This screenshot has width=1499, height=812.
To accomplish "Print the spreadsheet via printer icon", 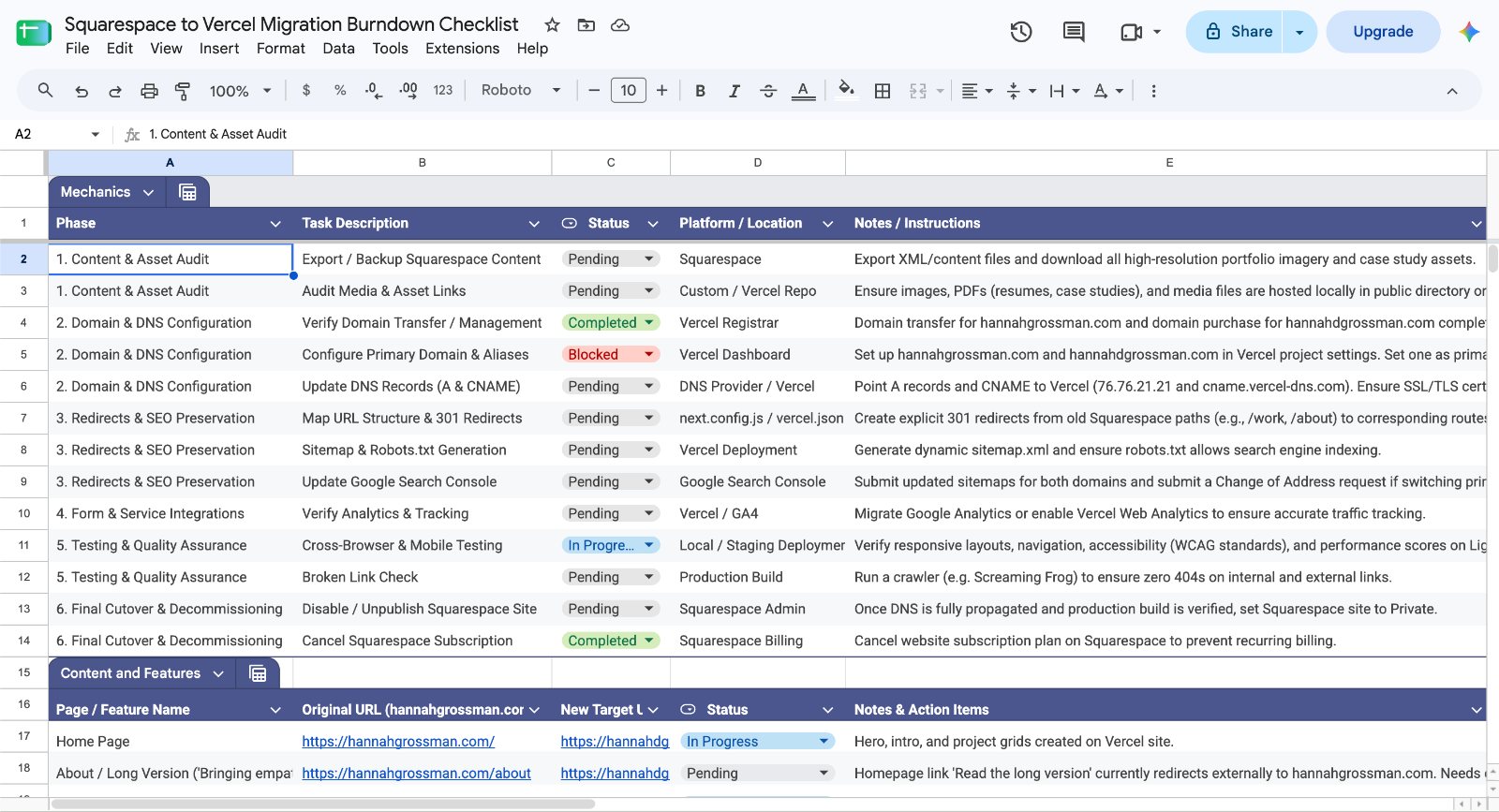I will pyautogui.click(x=149, y=91).
